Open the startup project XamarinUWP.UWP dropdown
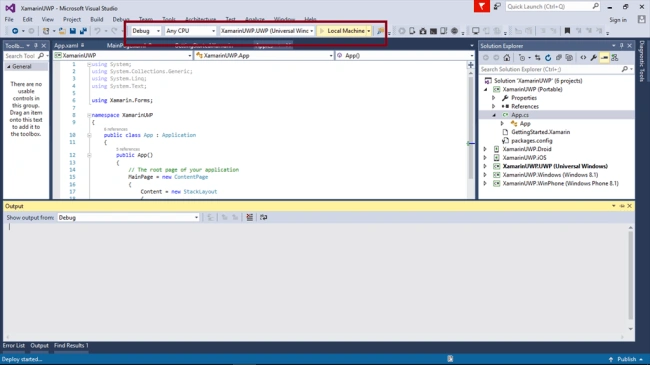This screenshot has height=365, width=650. coord(267,31)
